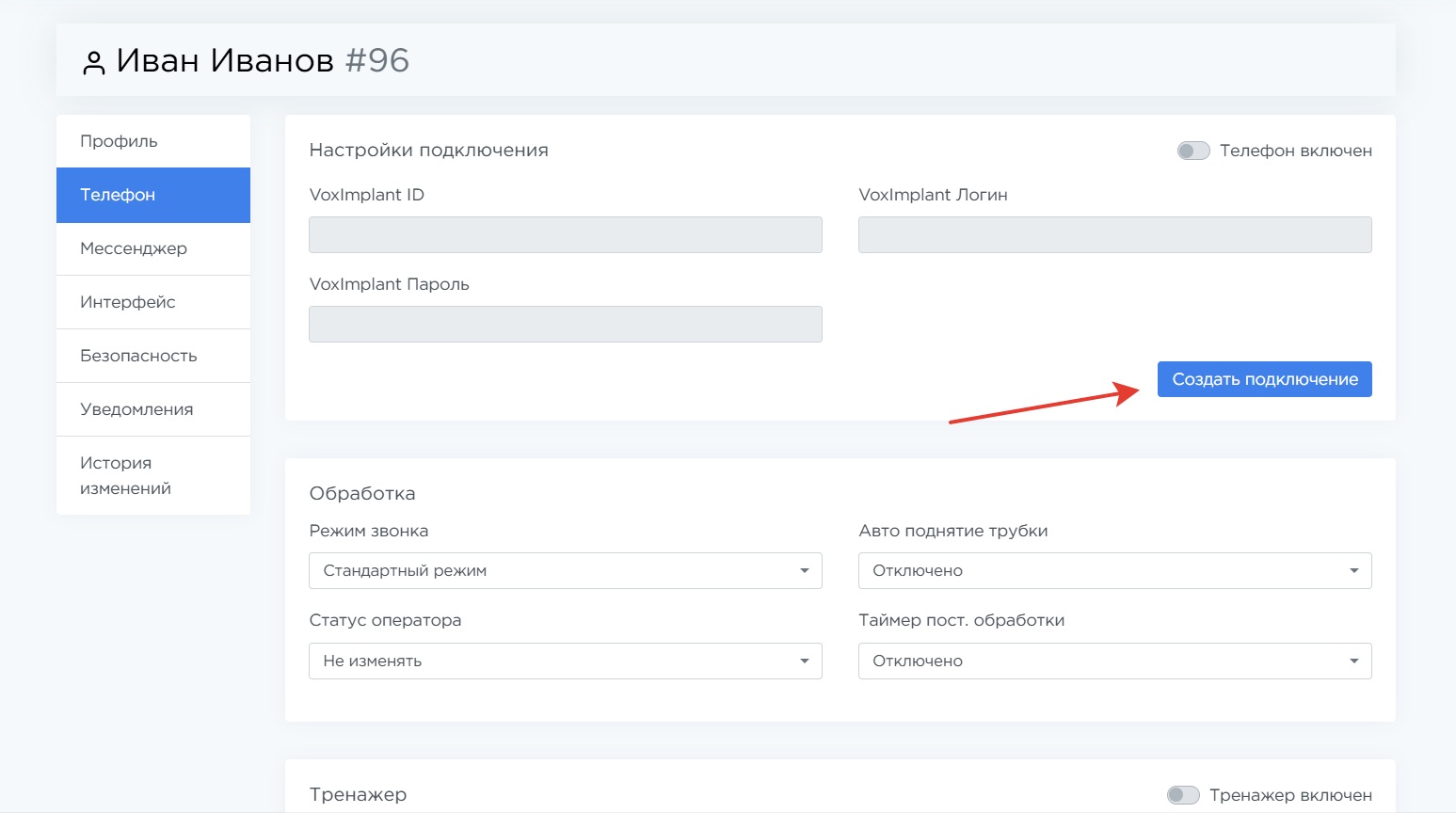
Task: Enable the Телефон включен toggle
Action: 1193,151
